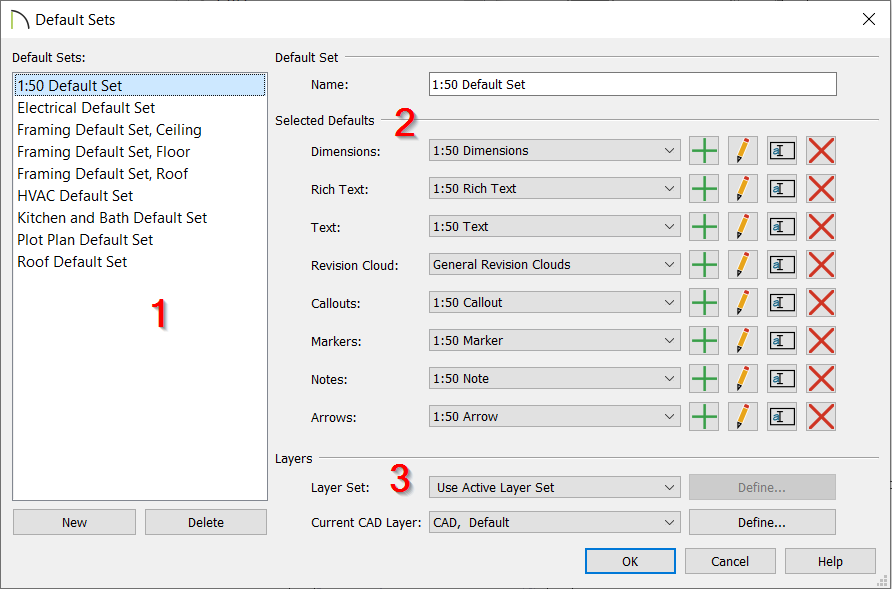Rename the Dimensions default
The height and width of the screenshot is (589, 892).
click(782, 151)
